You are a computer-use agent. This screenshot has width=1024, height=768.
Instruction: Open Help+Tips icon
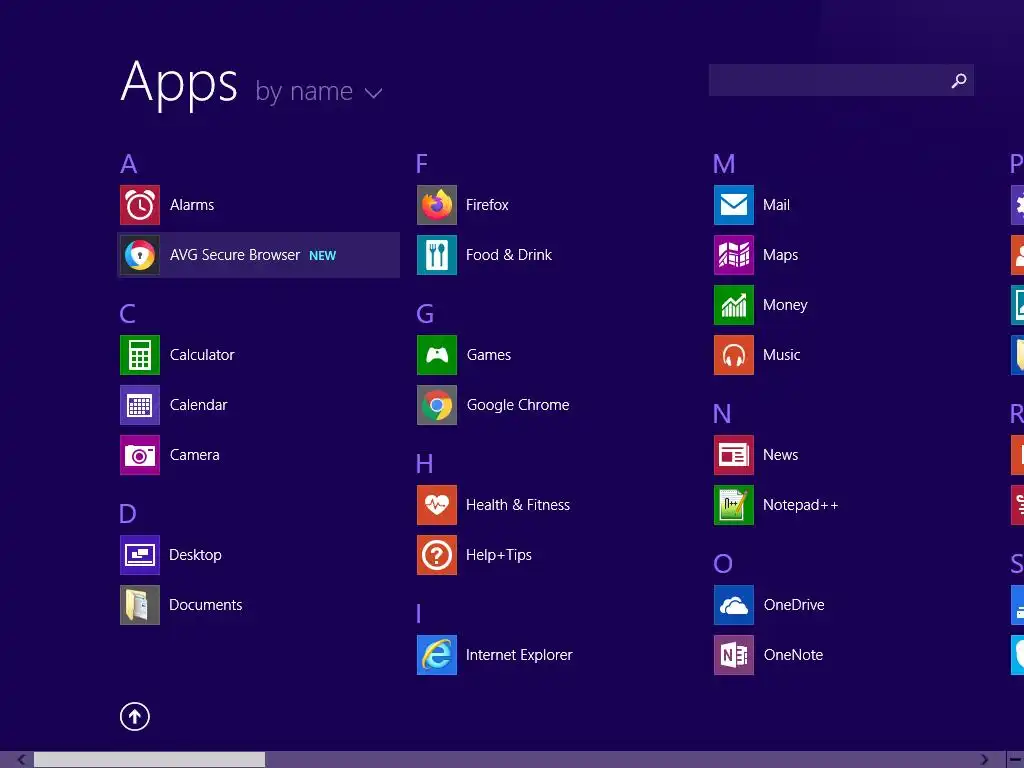[x=437, y=555]
